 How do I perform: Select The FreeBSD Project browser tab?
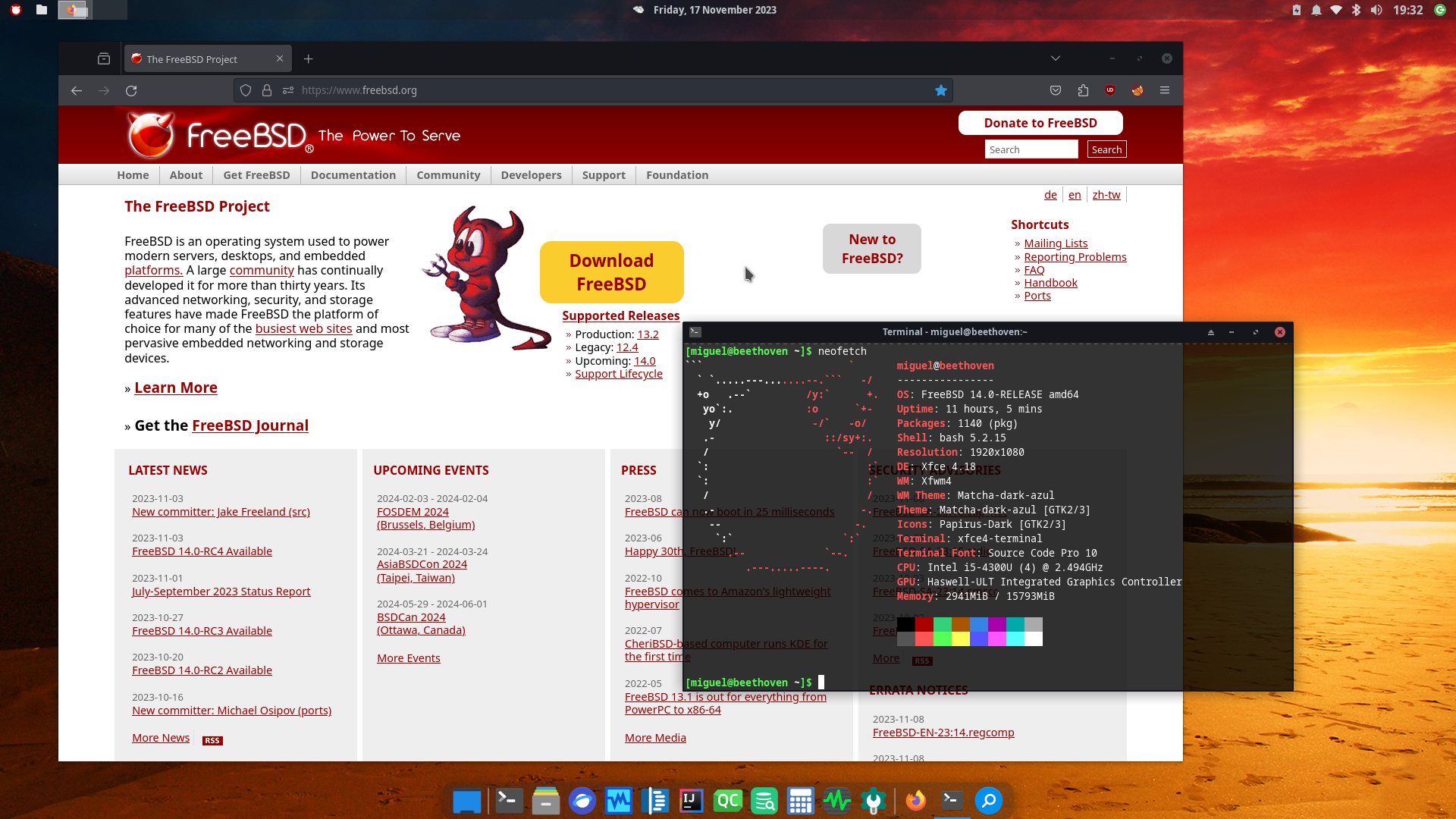point(192,59)
